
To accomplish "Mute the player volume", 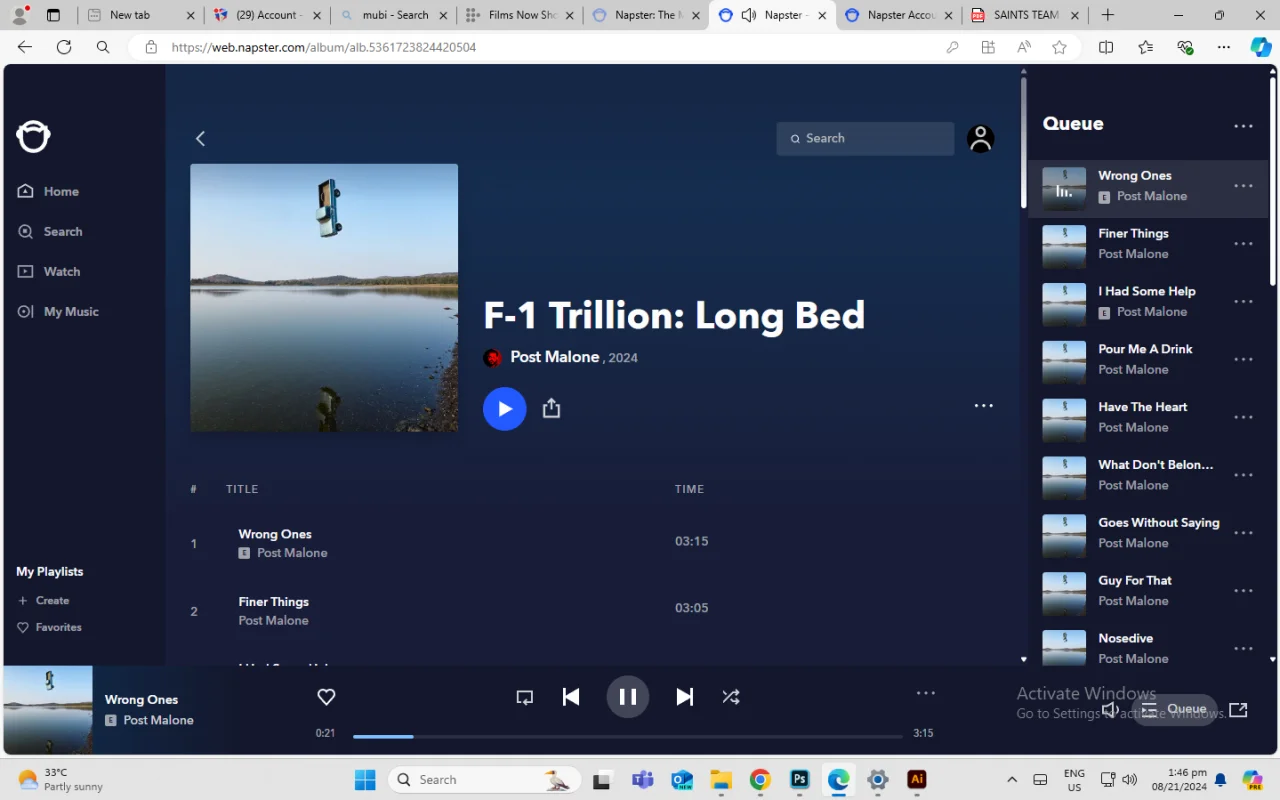I will (x=1110, y=710).
